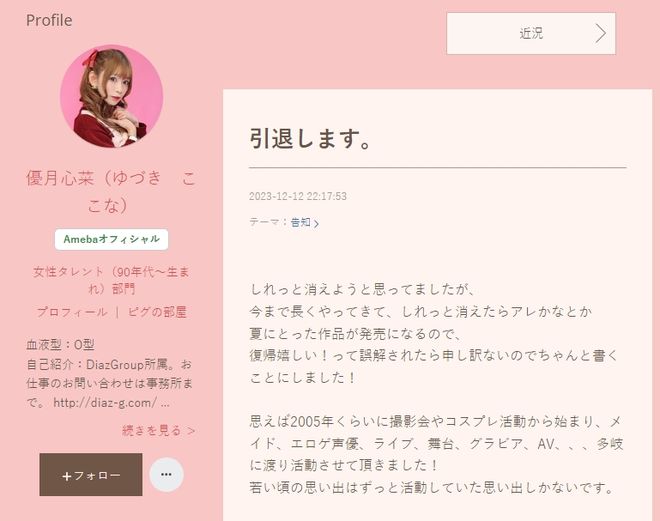The image size is (660, 521).
Task: Click the 血液型：O型 profile line
Action: (x=60, y=345)
